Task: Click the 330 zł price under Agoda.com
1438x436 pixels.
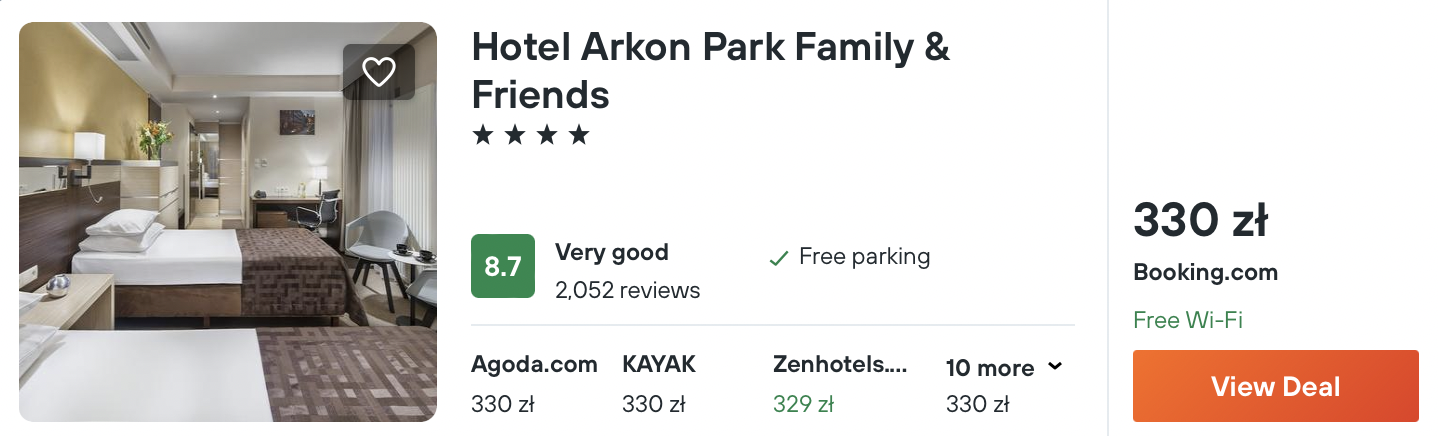Action: (x=502, y=405)
